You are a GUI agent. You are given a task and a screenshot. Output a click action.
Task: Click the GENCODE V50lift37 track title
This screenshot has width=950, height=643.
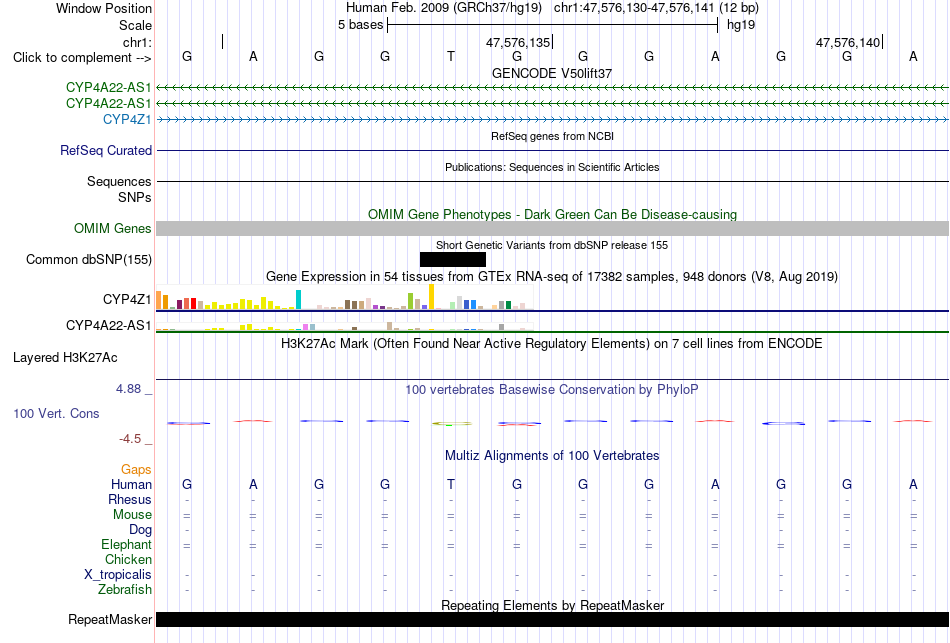click(552, 73)
